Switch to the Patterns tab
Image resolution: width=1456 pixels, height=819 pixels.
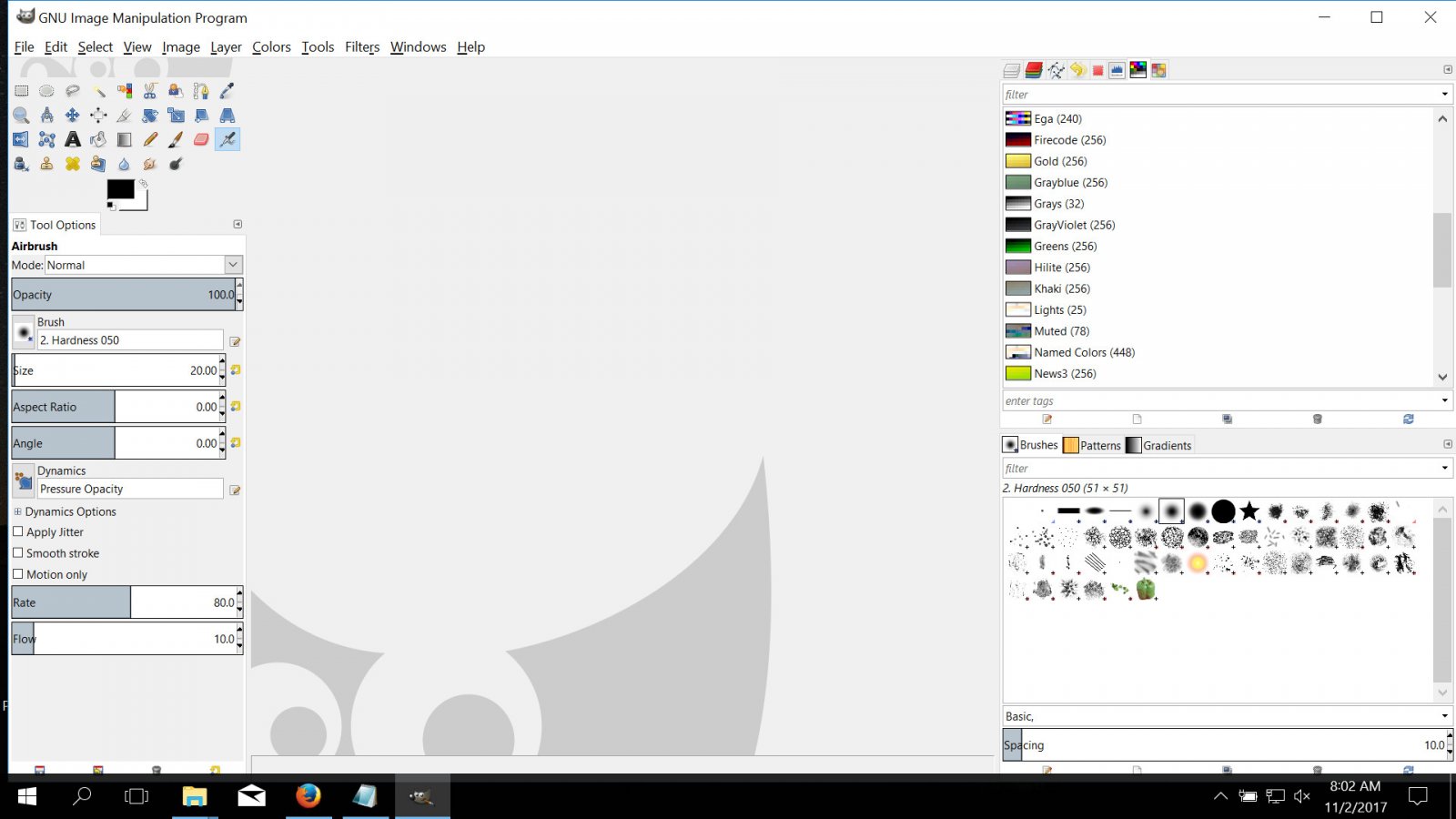point(1092,445)
